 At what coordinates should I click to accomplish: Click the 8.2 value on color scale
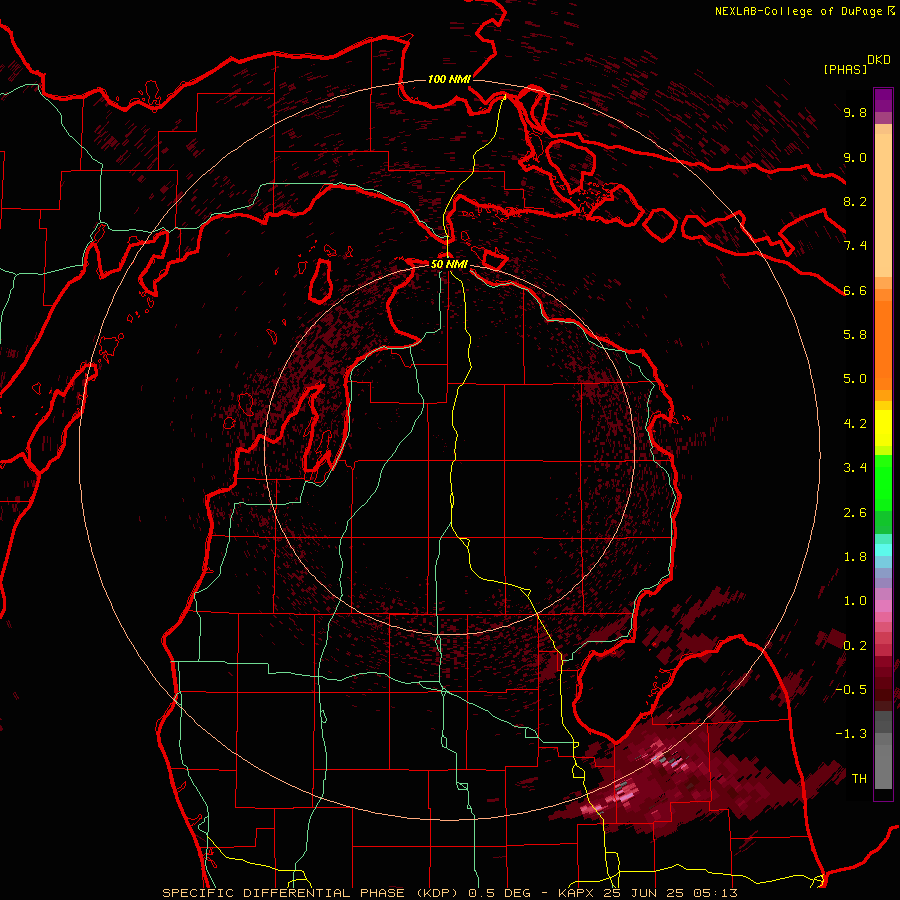click(855, 201)
